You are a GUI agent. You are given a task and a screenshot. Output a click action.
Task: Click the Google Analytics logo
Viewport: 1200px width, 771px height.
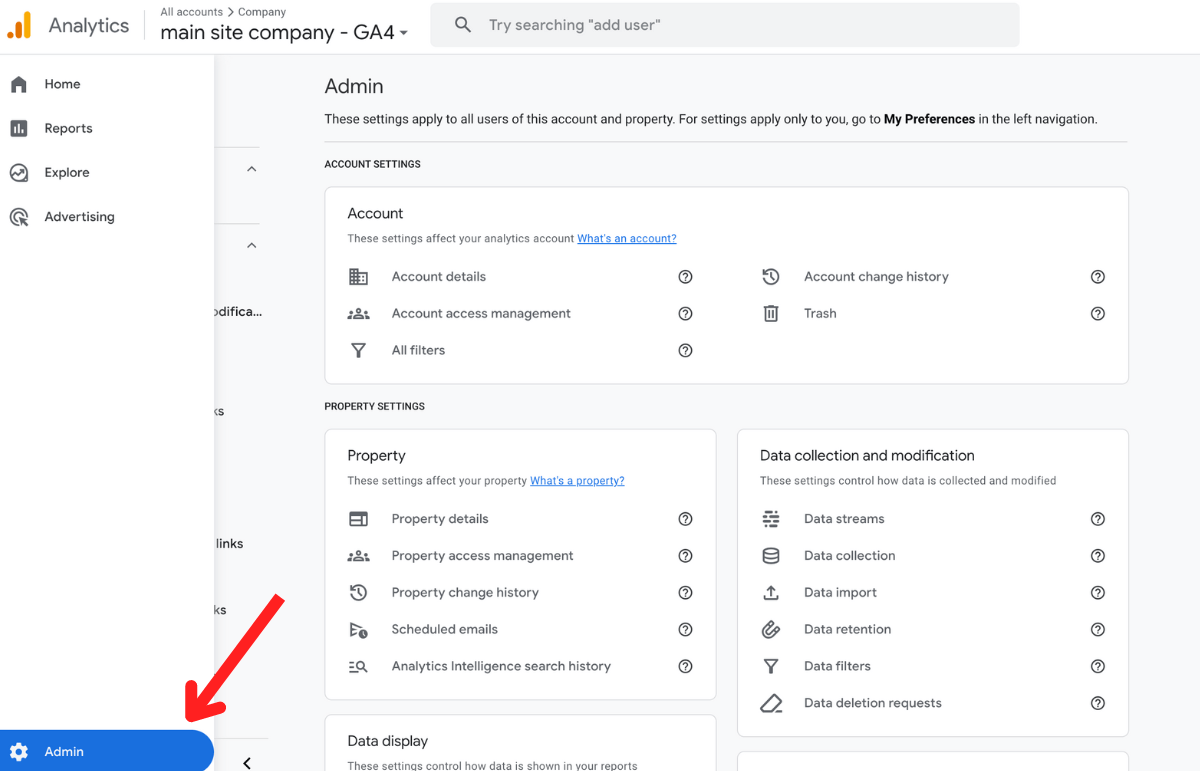(19, 26)
